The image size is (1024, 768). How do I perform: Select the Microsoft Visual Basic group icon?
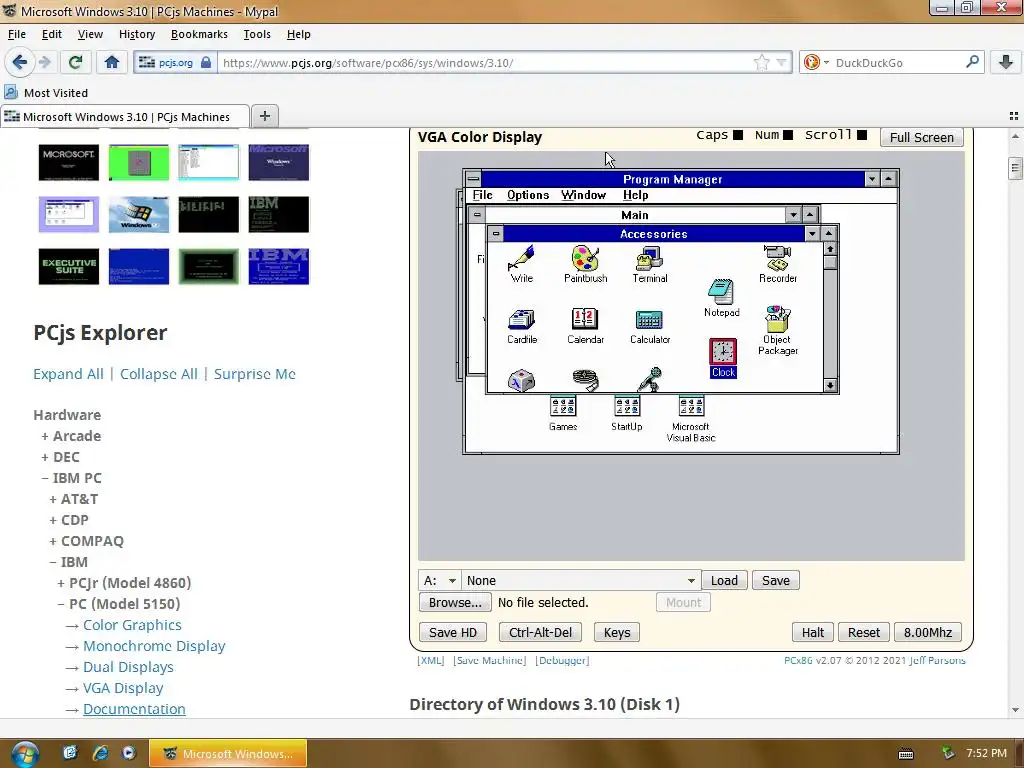[x=691, y=419]
